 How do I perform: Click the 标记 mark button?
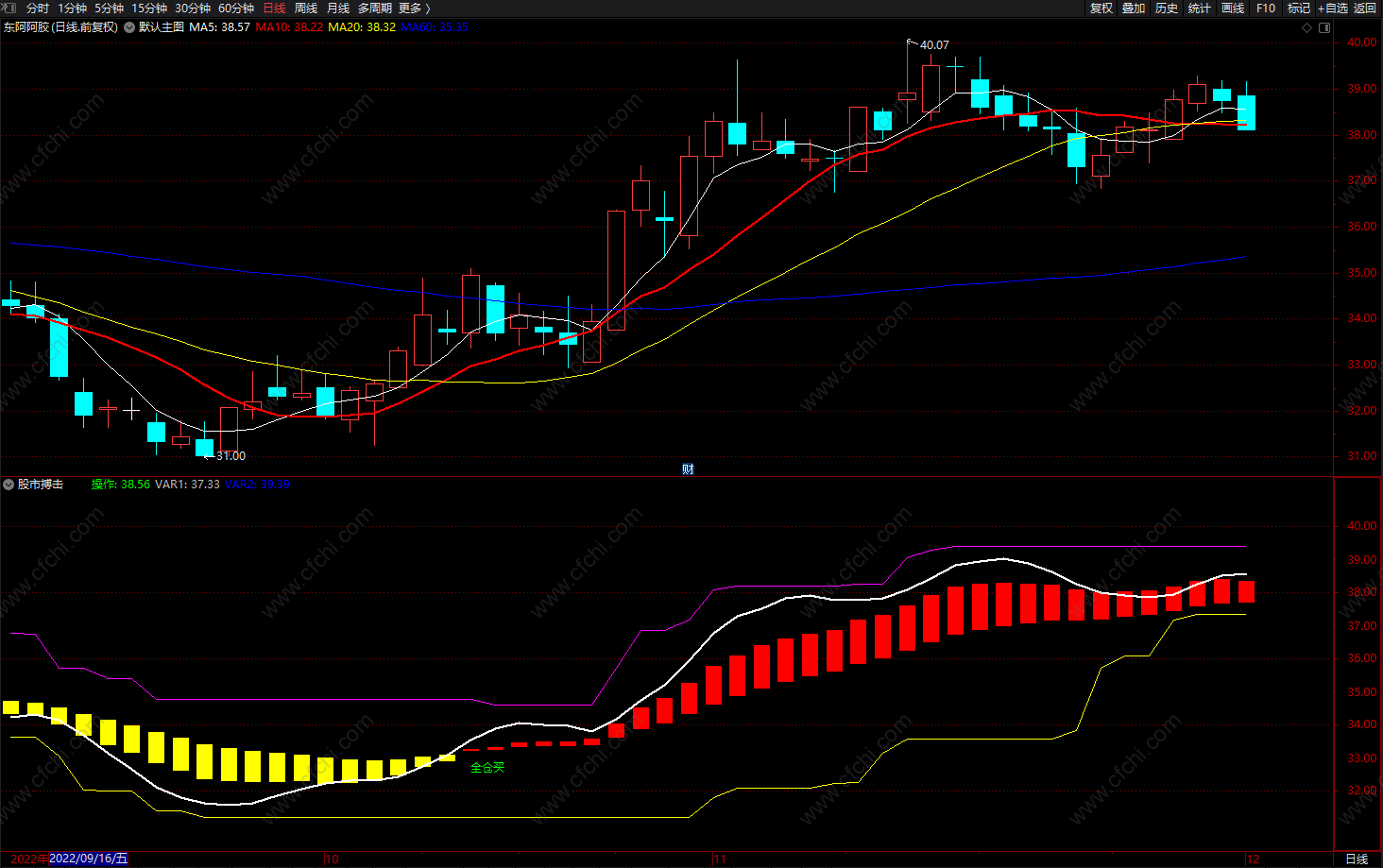(x=1299, y=8)
